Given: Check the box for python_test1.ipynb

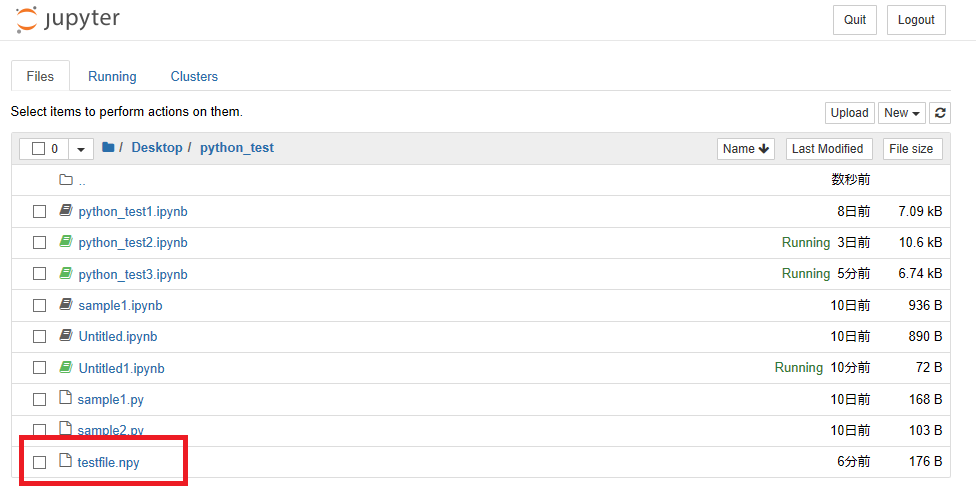Looking at the screenshot, I should tap(39, 212).
